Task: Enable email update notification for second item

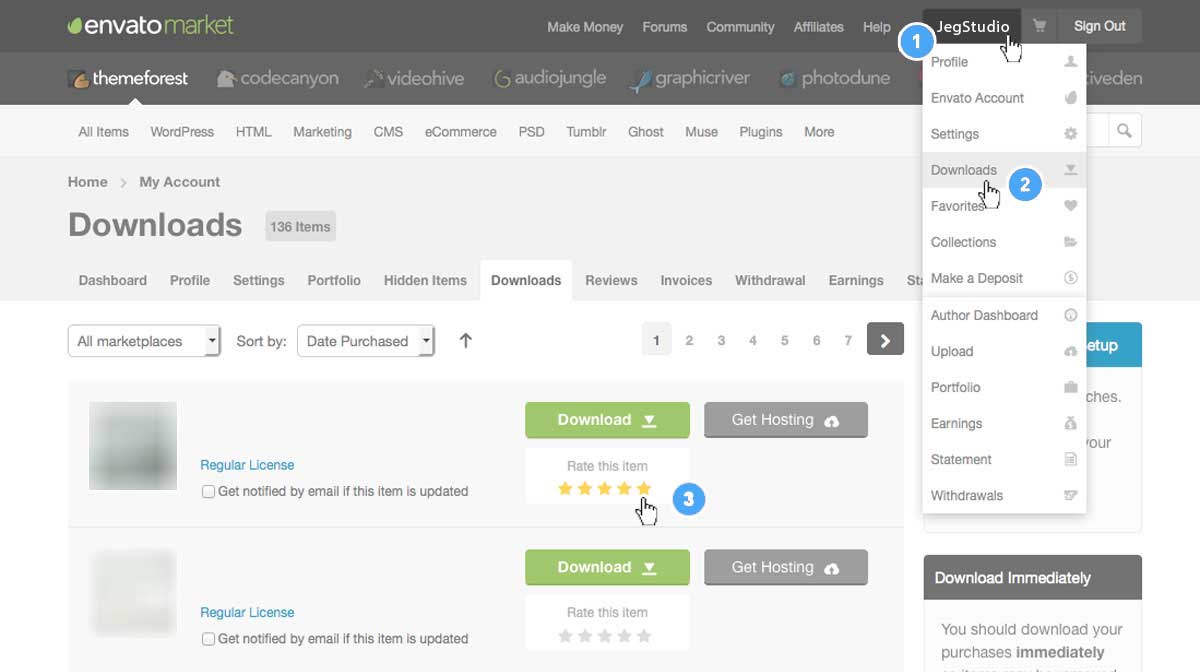Action: (x=208, y=639)
